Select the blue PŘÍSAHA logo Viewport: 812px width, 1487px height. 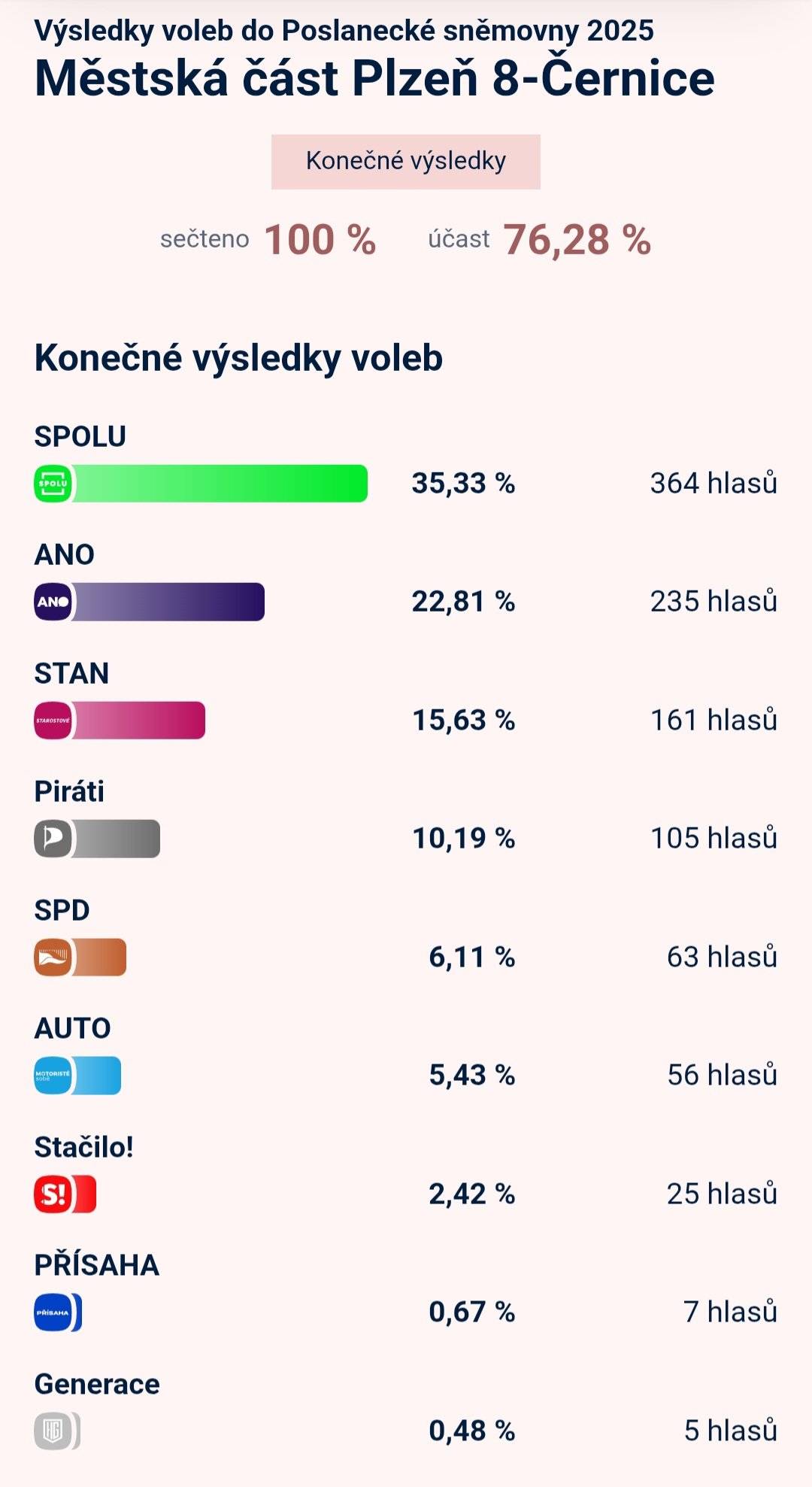point(53,1312)
